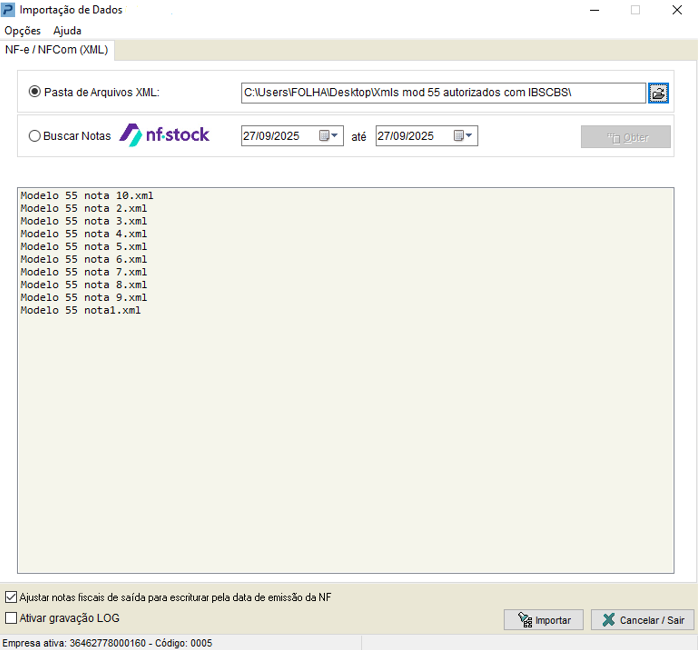This screenshot has height=650, width=698.
Task: Select file Modelo 55 nota 9.xml
Action: 84,297
